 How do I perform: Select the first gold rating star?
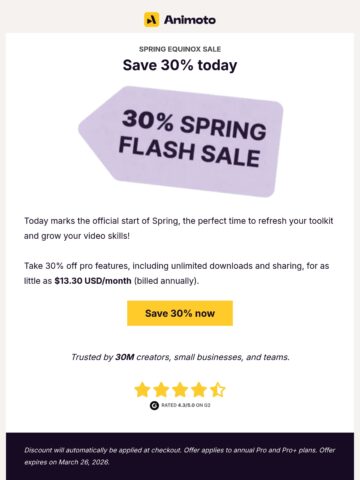tap(142, 390)
